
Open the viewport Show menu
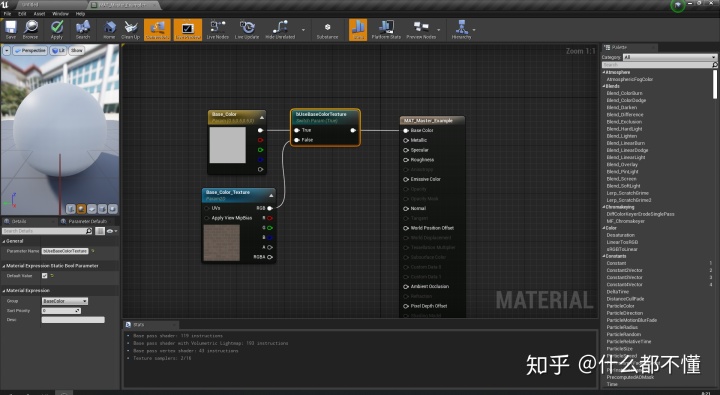point(77,51)
